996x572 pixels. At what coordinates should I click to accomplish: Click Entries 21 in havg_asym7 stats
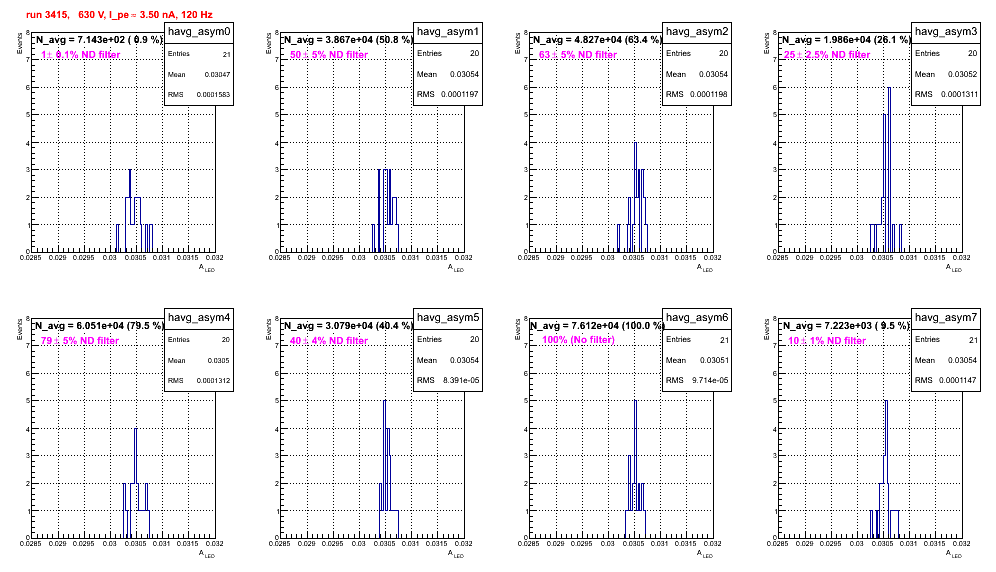tap(946, 339)
